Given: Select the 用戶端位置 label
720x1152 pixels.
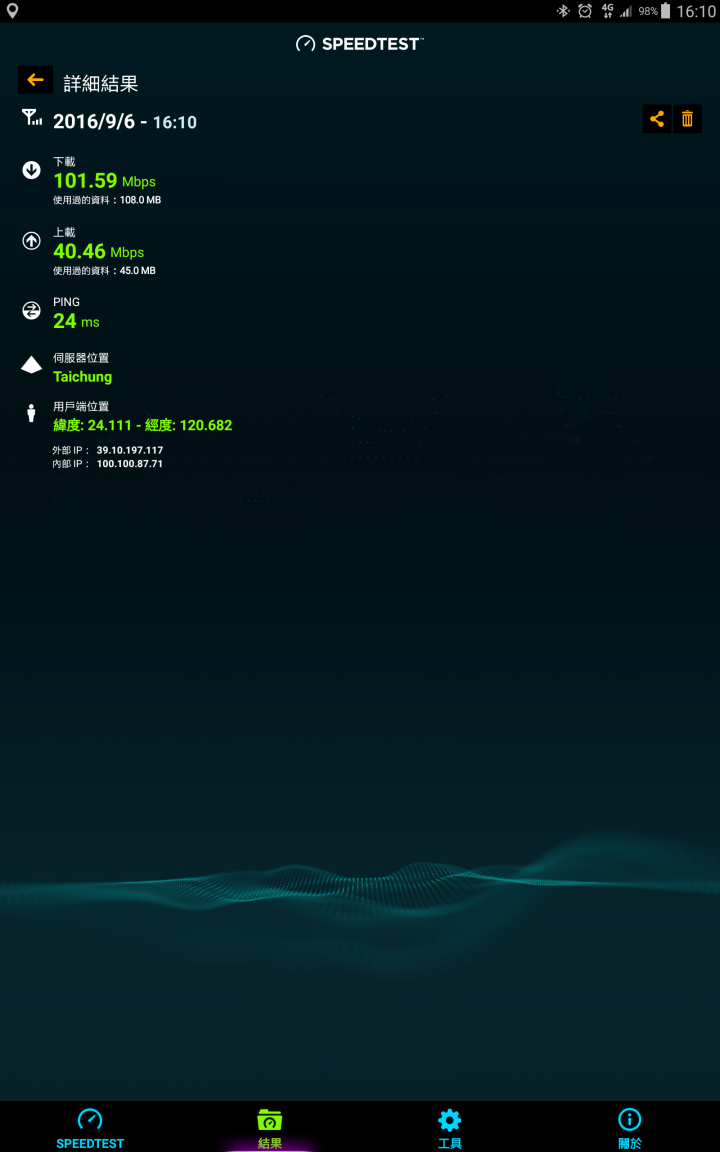Looking at the screenshot, I should (x=81, y=406).
